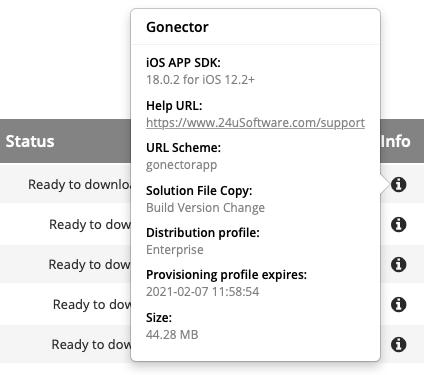Click the Build Version Change value
Screen dimensions: 426x375
tap(206, 208)
